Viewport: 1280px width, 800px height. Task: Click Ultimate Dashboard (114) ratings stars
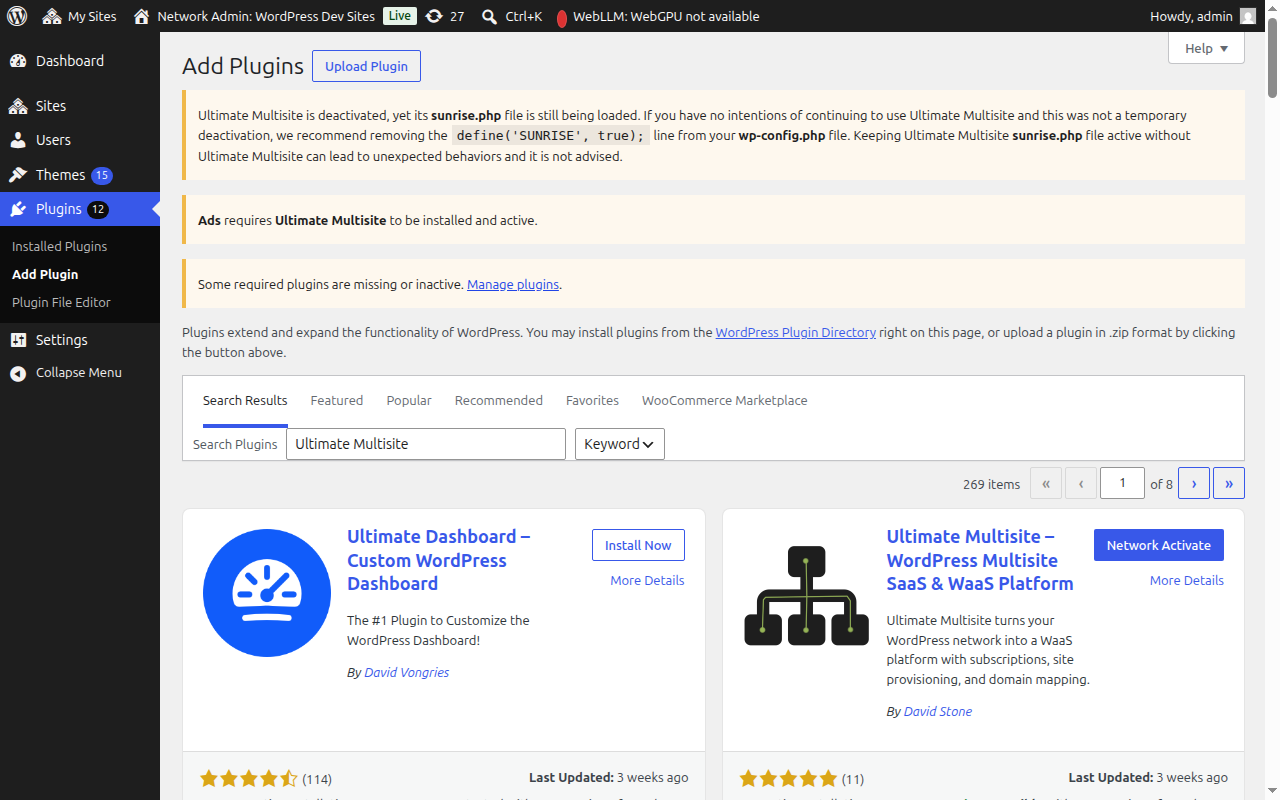pyautogui.click(x=249, y=778)
